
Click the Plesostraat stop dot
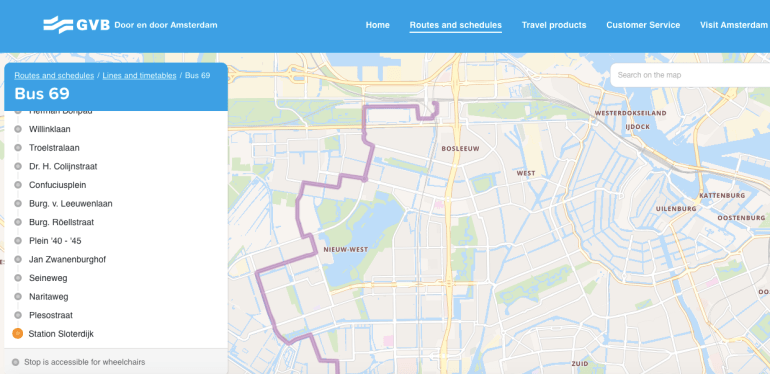18,315
